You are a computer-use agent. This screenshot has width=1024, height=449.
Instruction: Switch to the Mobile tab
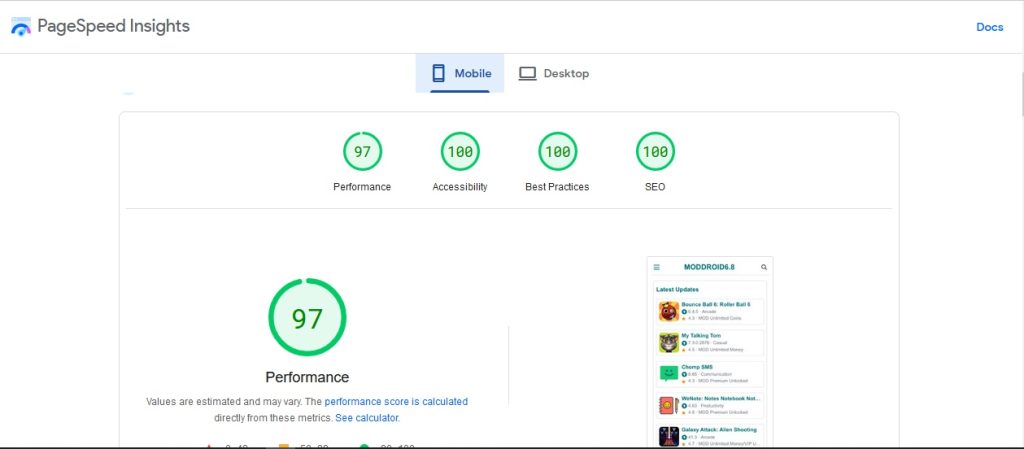click(460, 73)
